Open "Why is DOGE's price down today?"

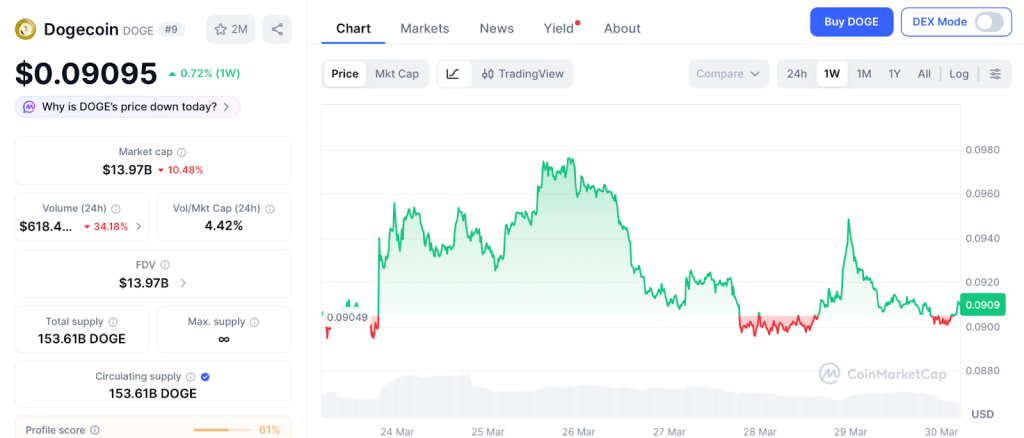click(128, 107)
